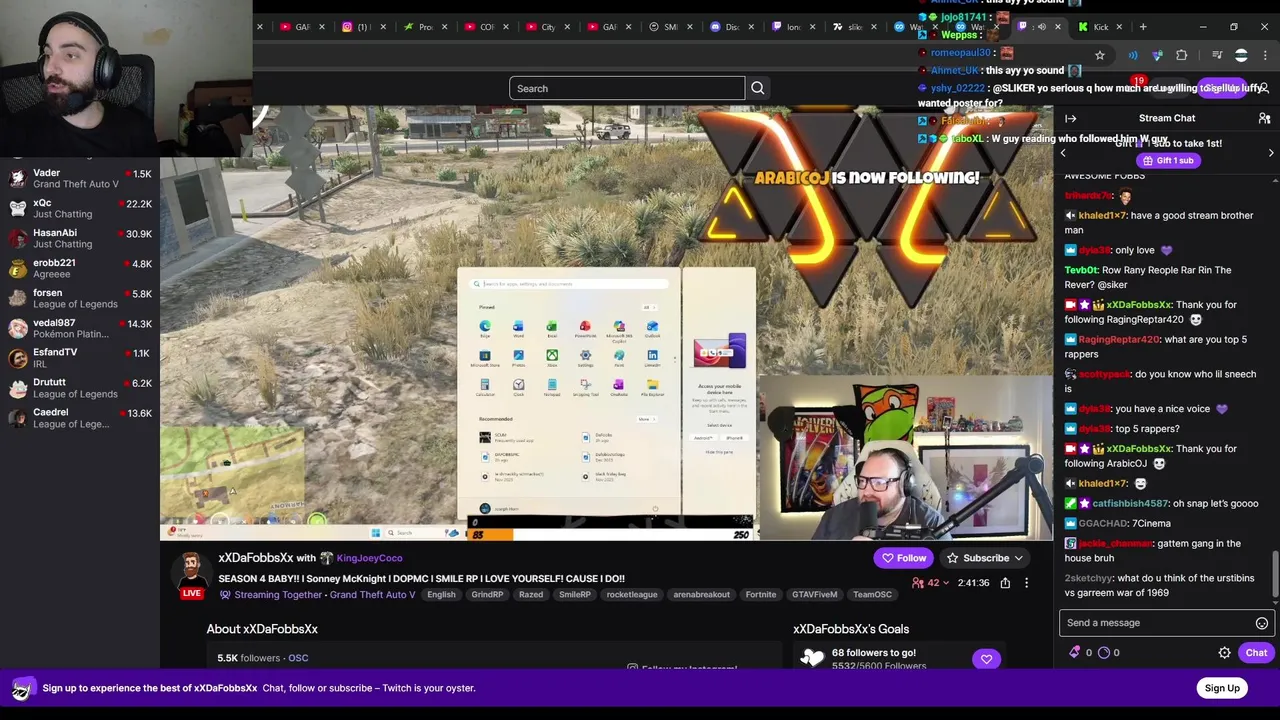Open the OSC team link
Screen dimensions: 1280x720
[x=298, y=658]
